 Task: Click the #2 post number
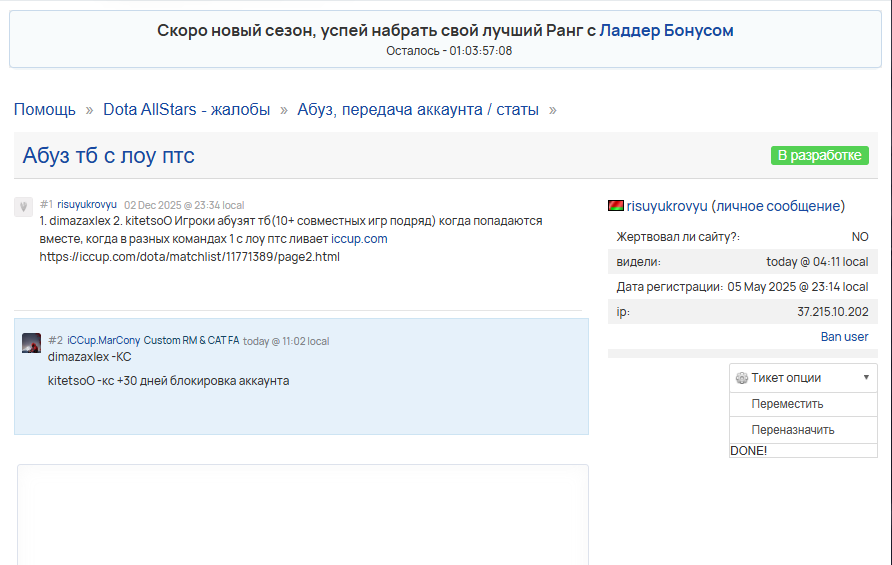(x=55, y=340)
